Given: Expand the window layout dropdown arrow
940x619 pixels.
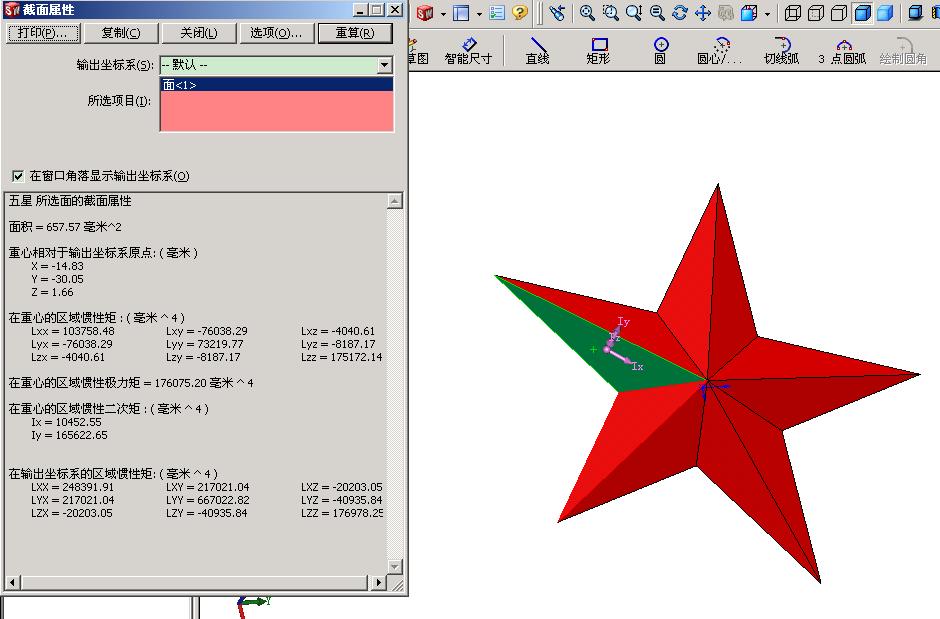Looking at the screenshot, I should (x=479, y=14).
